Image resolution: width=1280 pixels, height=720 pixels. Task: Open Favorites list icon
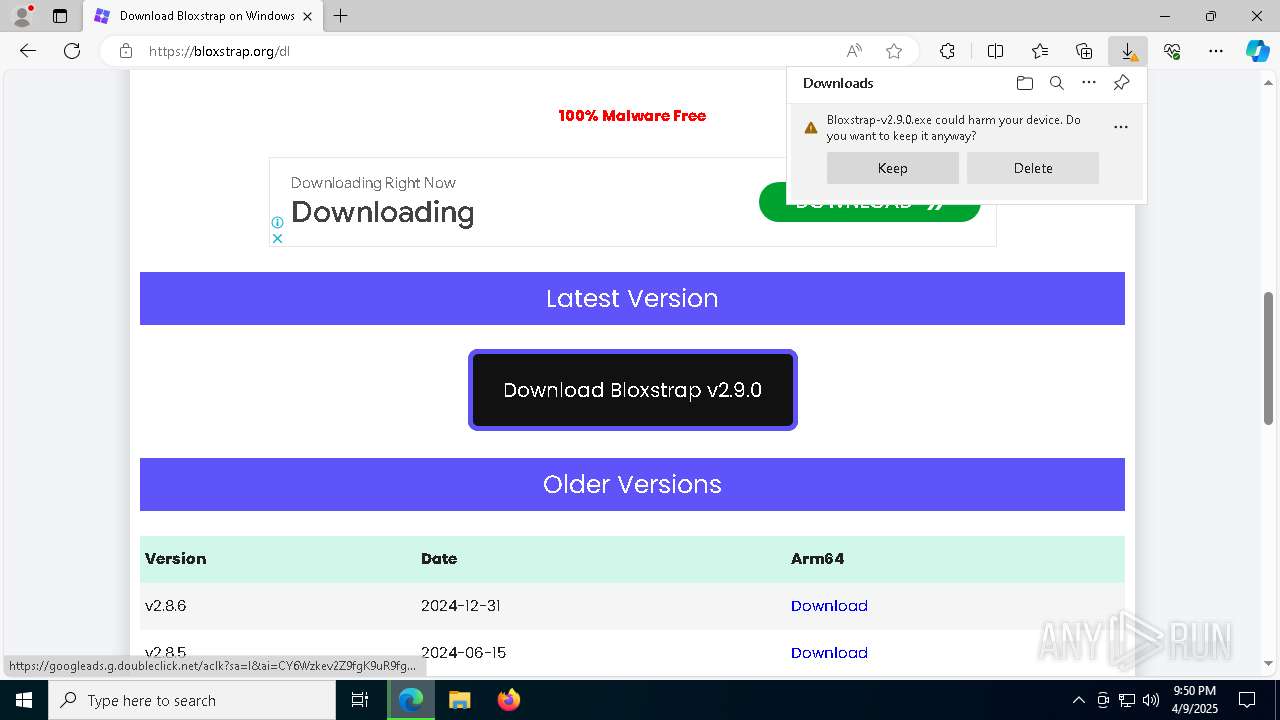coord(1040,51)
